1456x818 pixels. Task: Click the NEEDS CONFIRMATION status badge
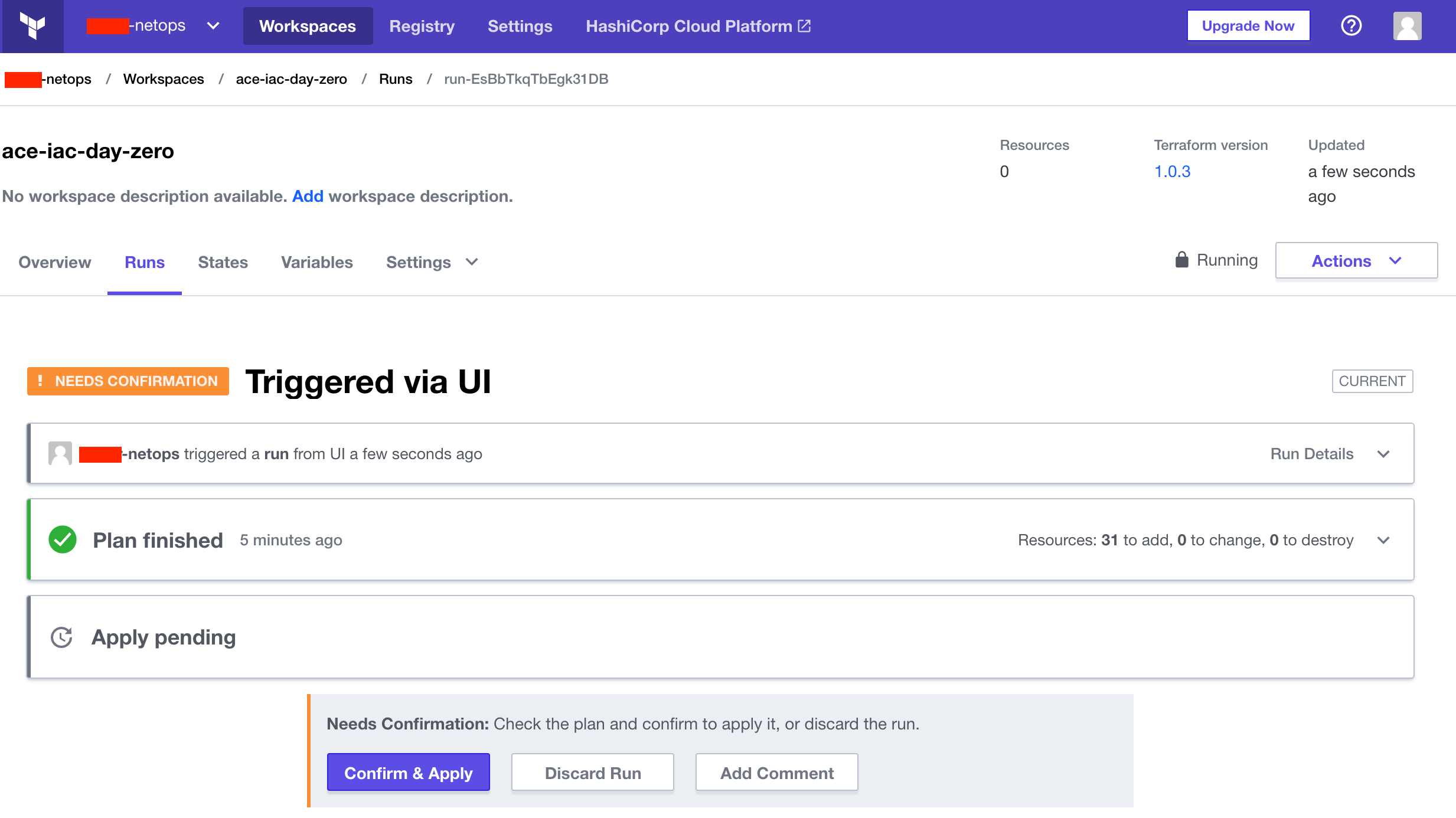click(128, 381)
